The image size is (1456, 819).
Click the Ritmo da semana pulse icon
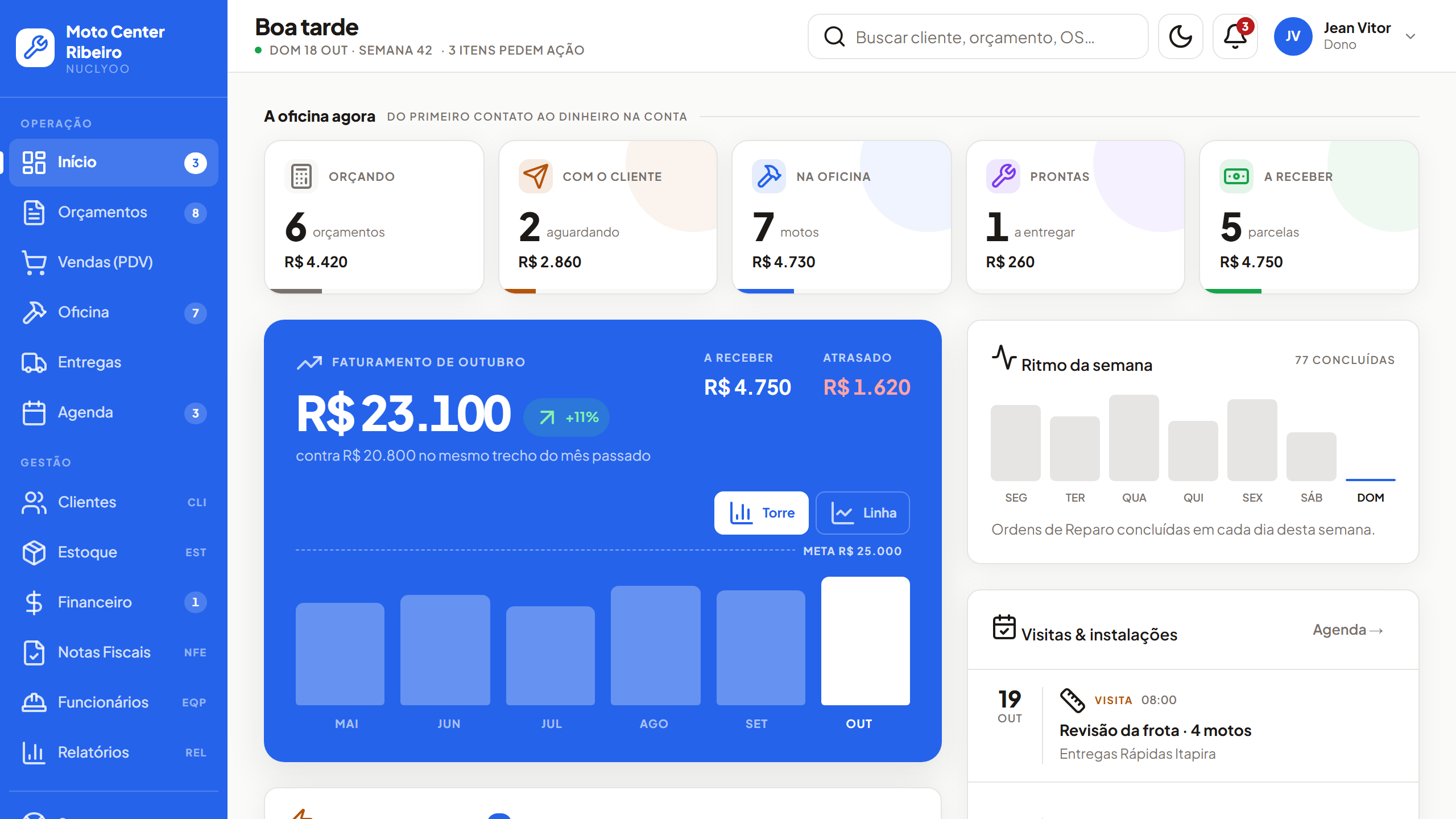[1004, 357]
